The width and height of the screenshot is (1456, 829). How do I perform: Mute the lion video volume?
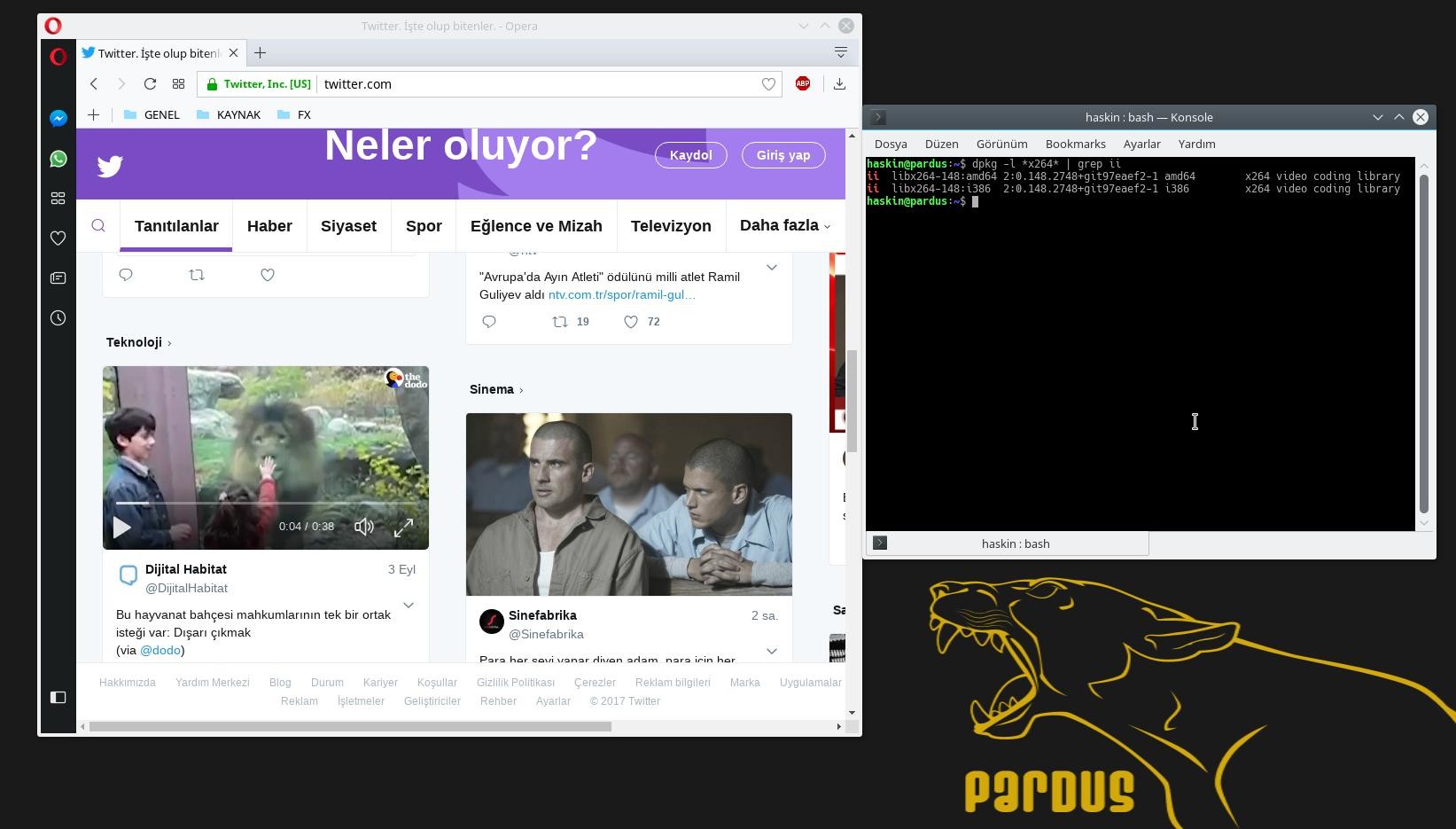click(363, 527)
